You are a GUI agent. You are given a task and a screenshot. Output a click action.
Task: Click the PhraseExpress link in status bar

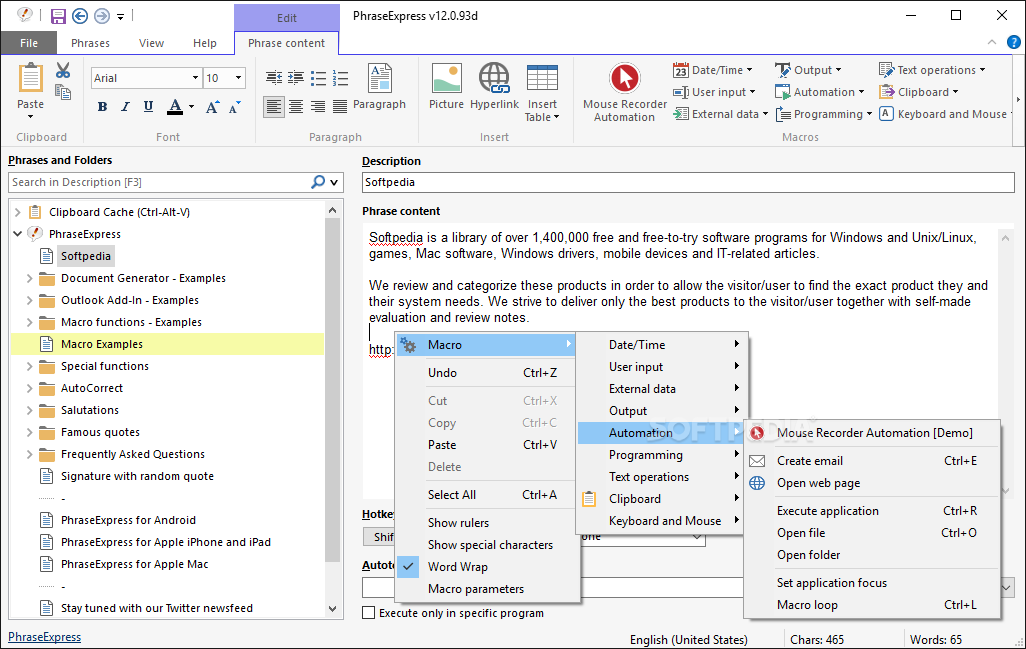44,637
